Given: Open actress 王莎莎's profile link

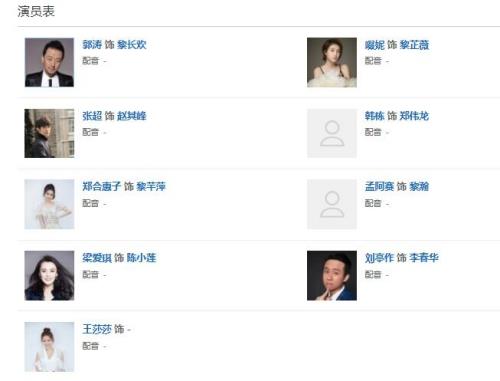Looking at the screenshot, I should pyautogui.click(x=97, y=329).
